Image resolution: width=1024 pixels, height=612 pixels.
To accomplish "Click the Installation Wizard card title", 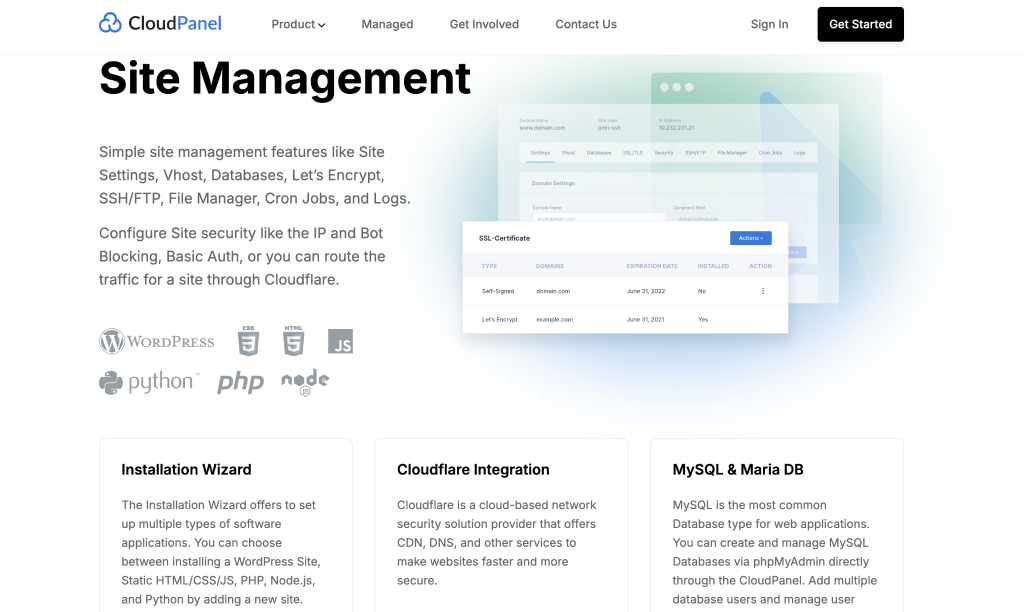I will (186, 470).
